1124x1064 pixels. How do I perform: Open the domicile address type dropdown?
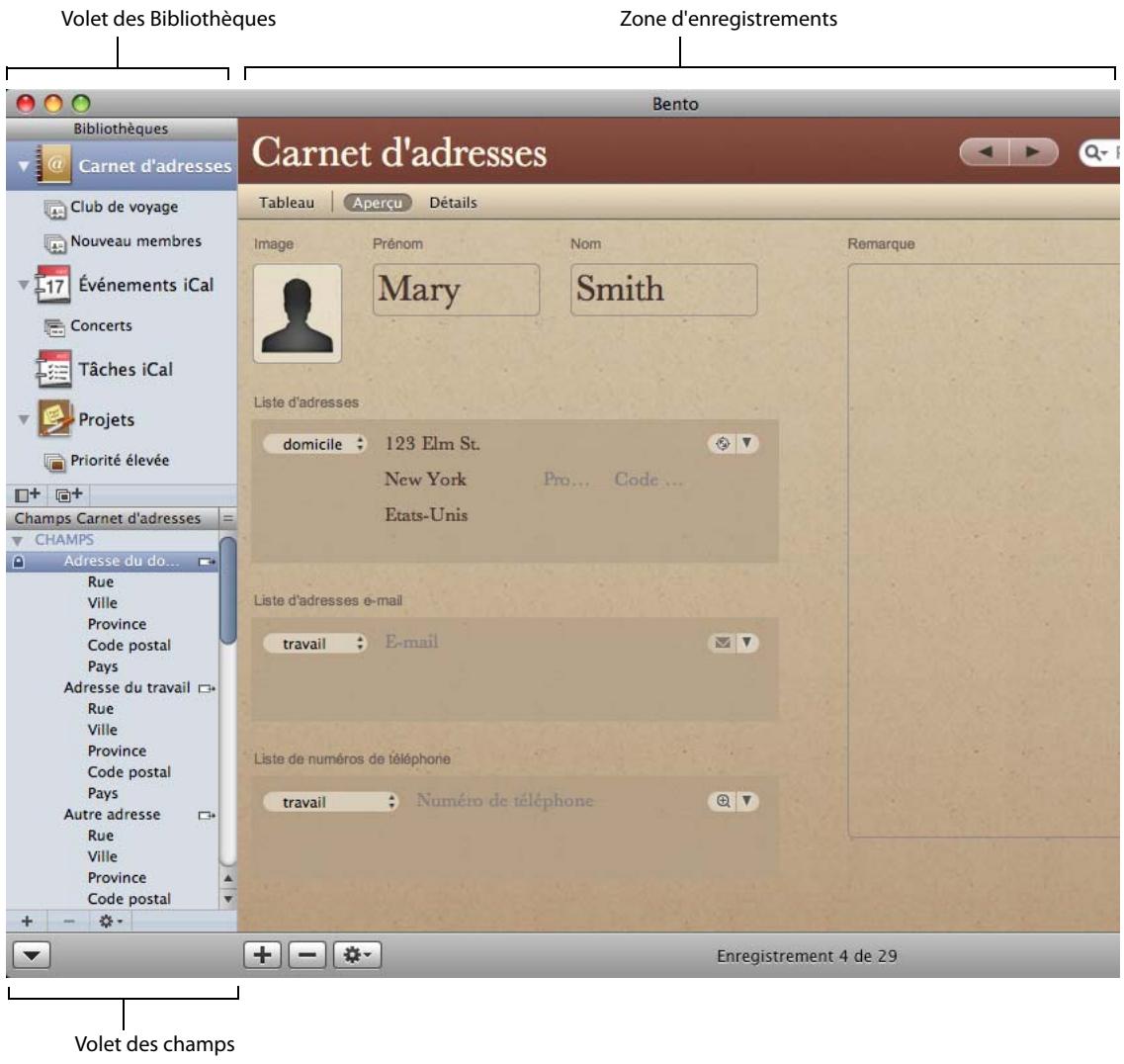315,445
